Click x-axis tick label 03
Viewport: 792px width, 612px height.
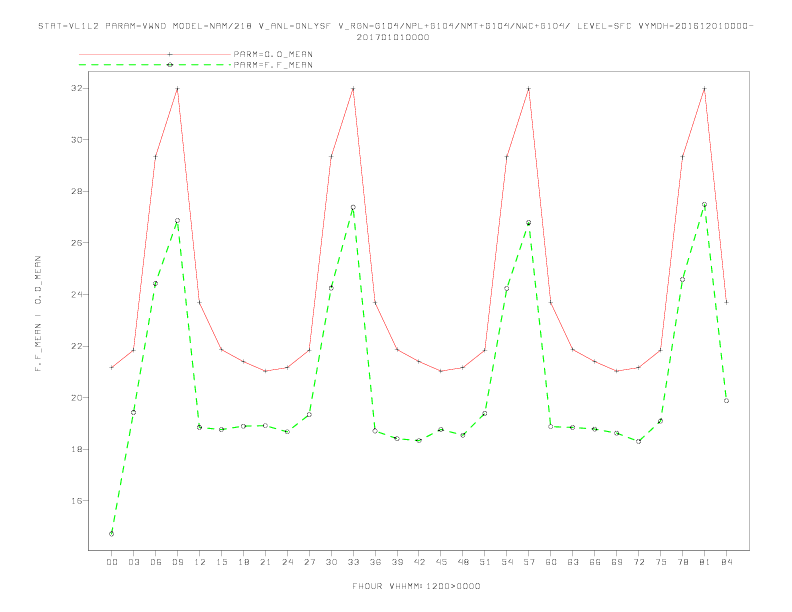pyautogui.click(x=133, y=562)
